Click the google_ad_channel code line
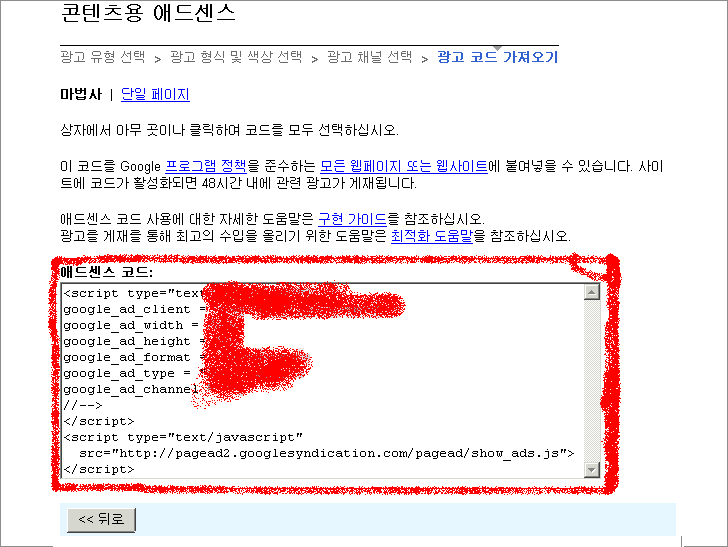 tap(131, 389)
